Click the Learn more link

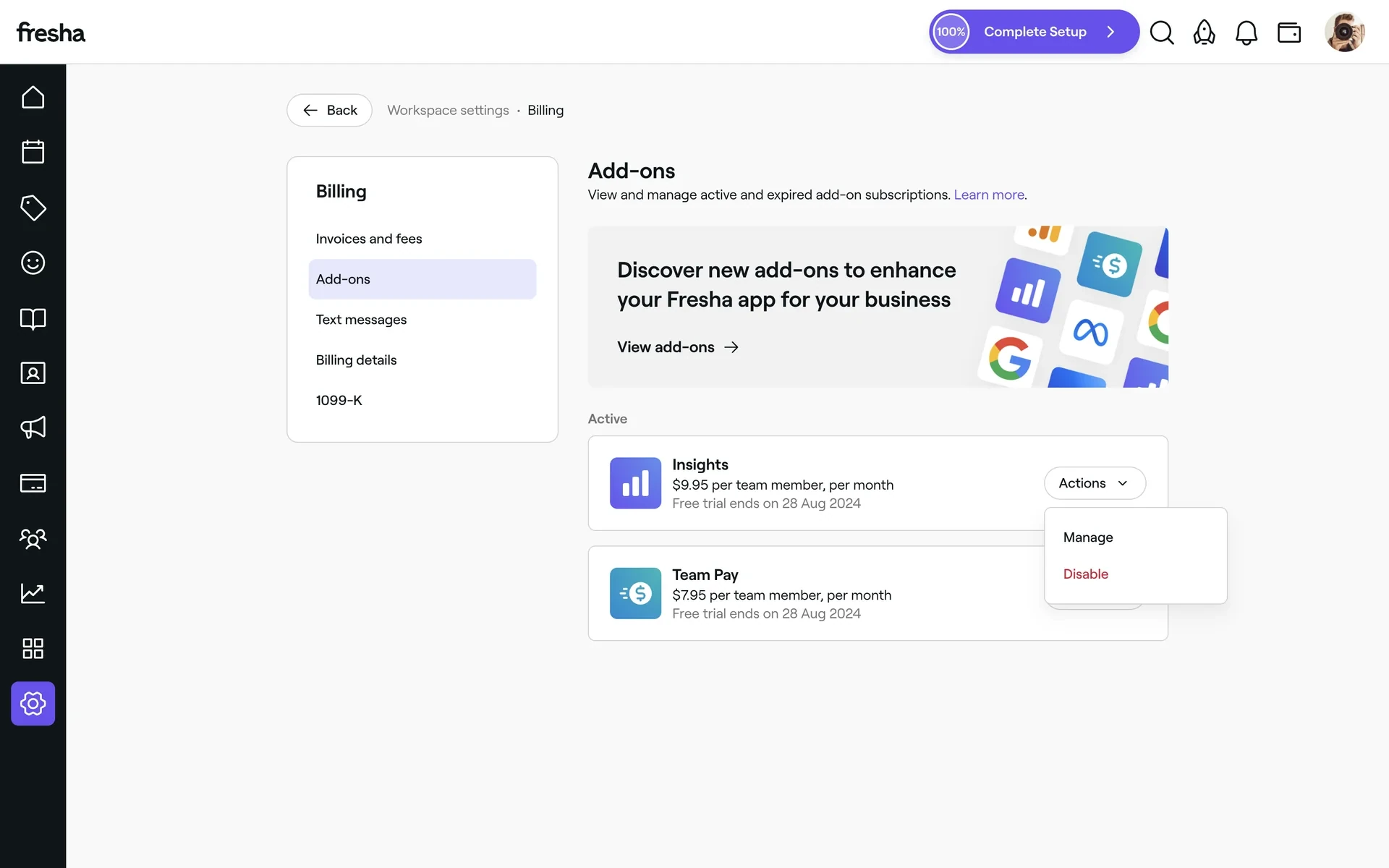988,195
